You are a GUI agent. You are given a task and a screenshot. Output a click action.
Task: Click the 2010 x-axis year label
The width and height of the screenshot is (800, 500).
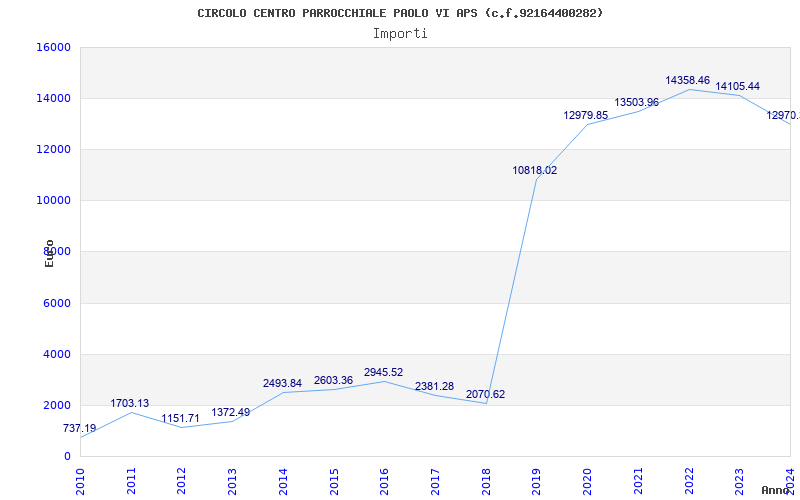point(80,482)
